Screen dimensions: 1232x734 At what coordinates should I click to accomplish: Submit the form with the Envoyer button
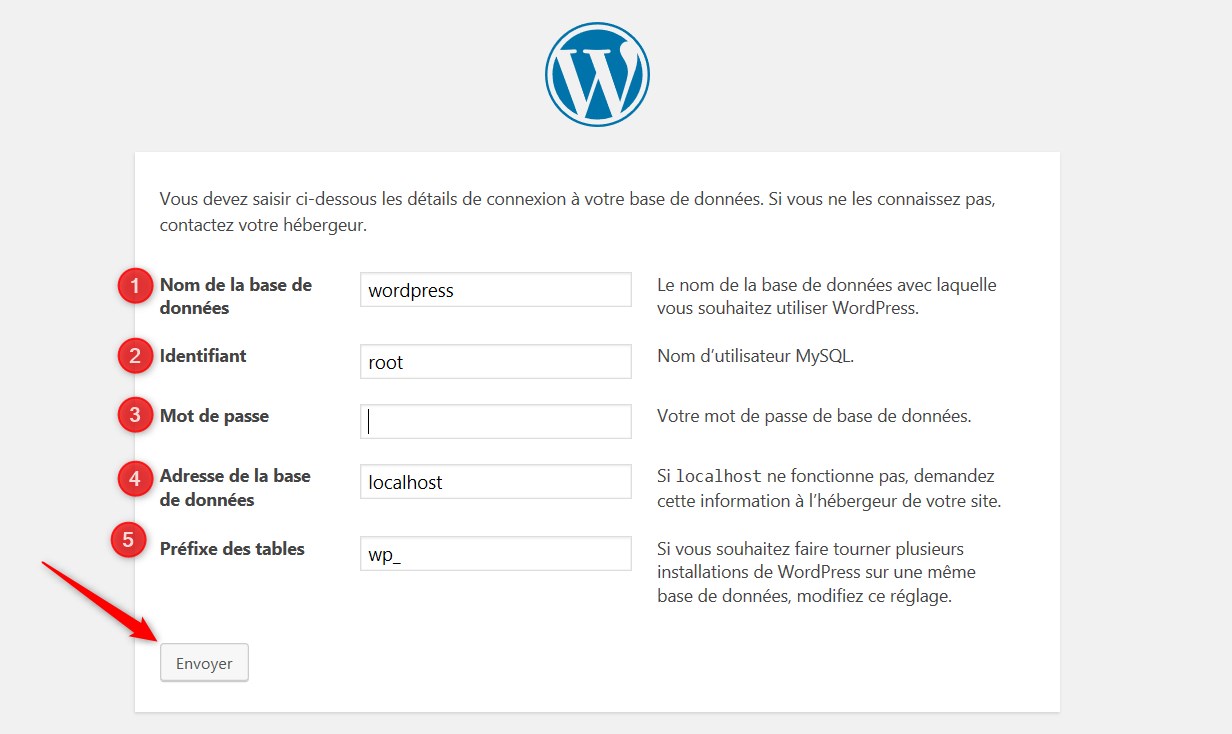click(x=204, y=663)
